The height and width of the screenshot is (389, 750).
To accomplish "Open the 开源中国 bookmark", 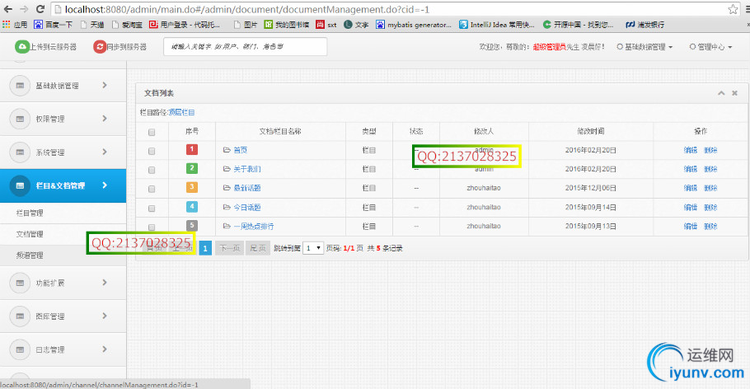I will [578, 24].
